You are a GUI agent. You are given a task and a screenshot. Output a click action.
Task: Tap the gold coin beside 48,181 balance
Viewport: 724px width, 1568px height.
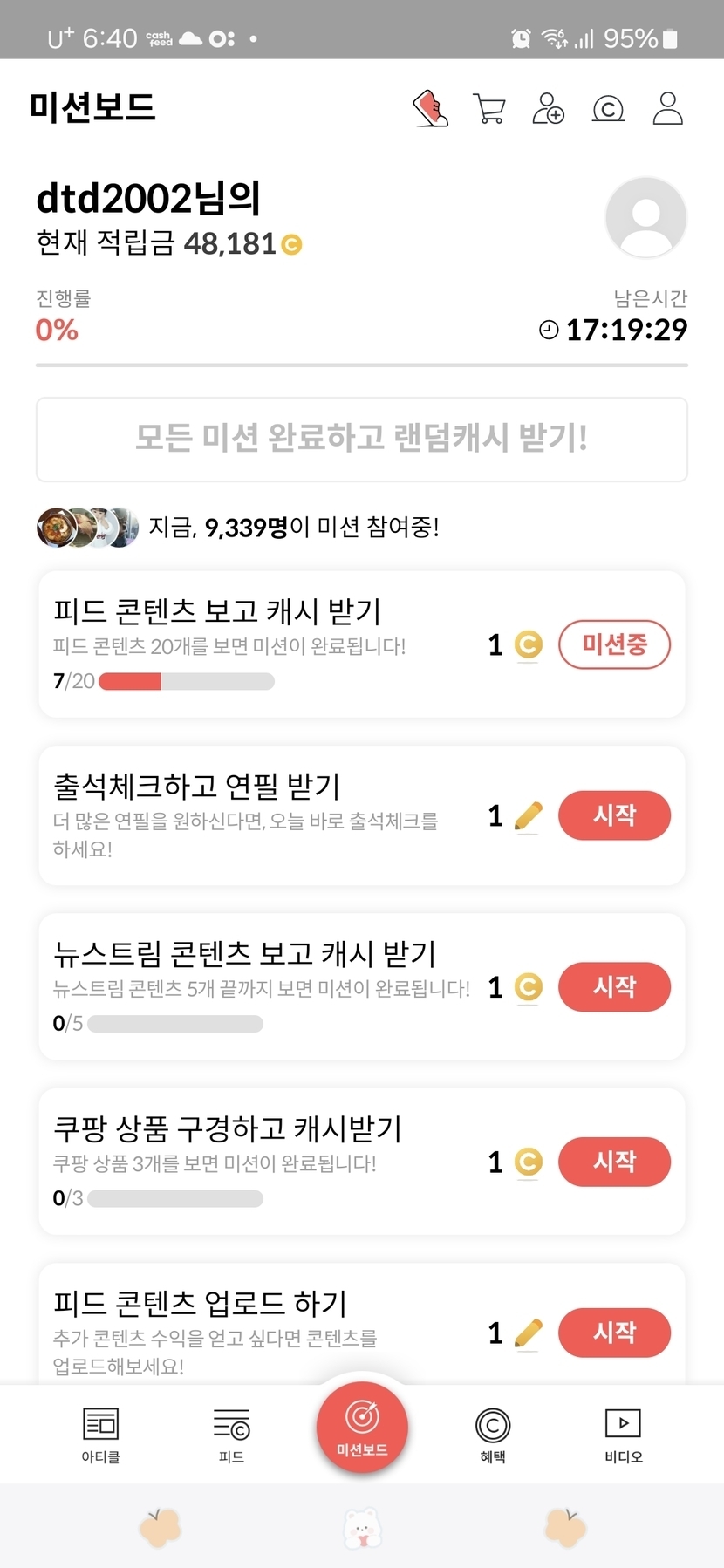[x=291, y=245]
